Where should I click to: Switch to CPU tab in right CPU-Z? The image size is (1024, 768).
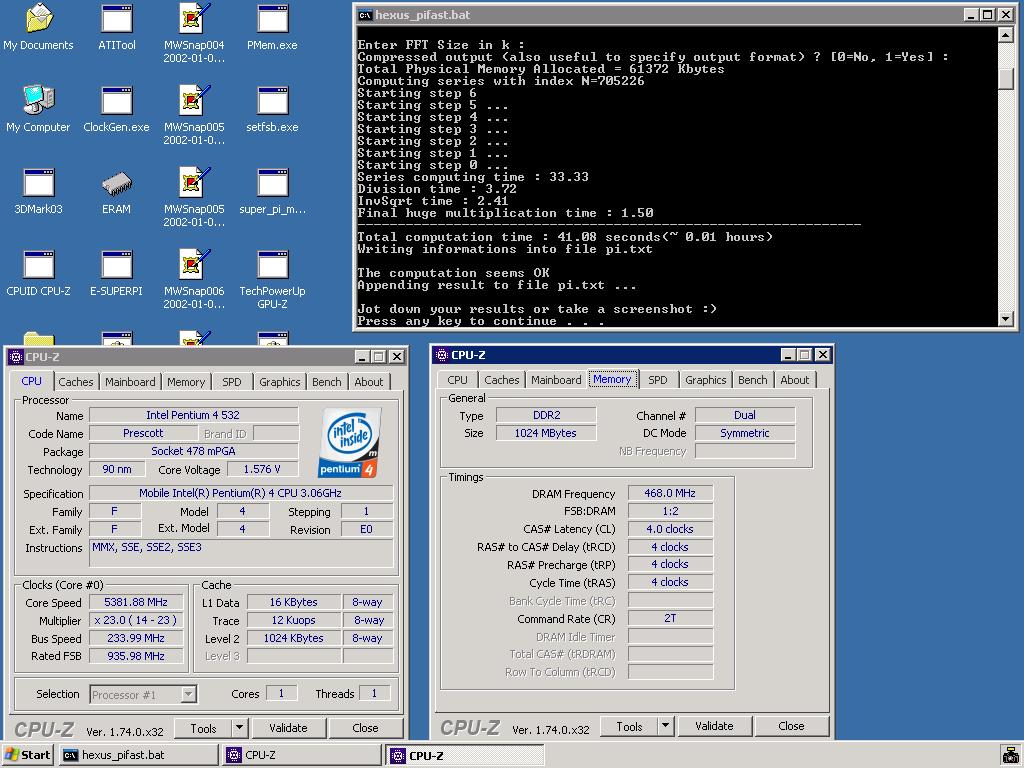[x=457, y=380]
